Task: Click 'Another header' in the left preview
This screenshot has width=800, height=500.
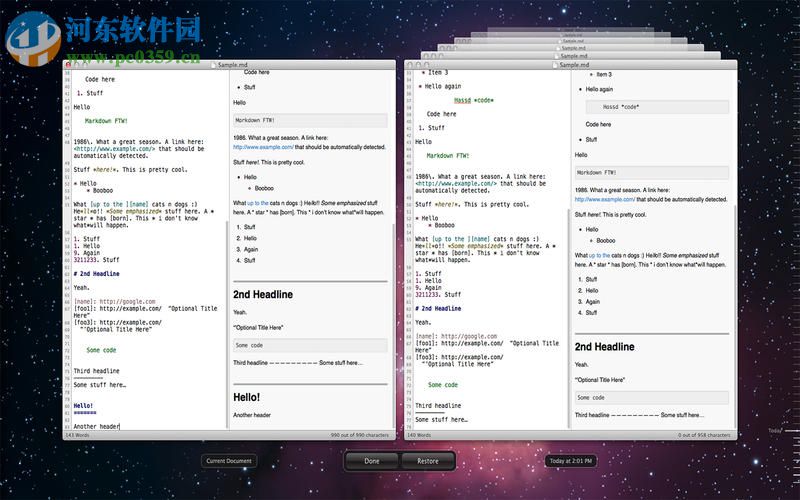Action: [252, 415]
